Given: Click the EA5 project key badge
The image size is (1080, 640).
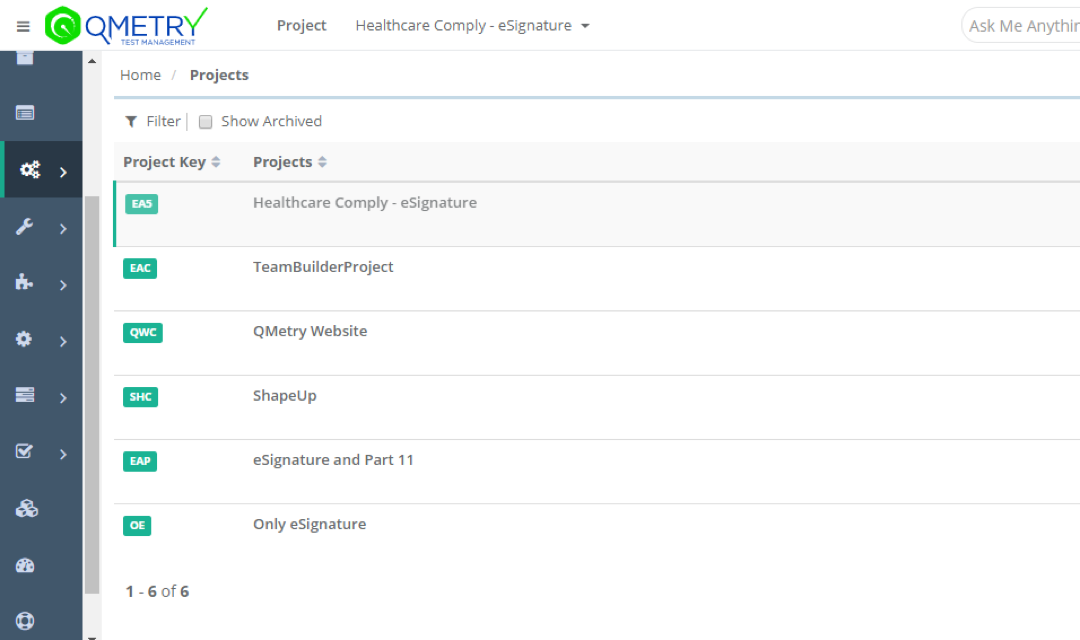Looking at the screenshot, I should click(x=141, y=204).
